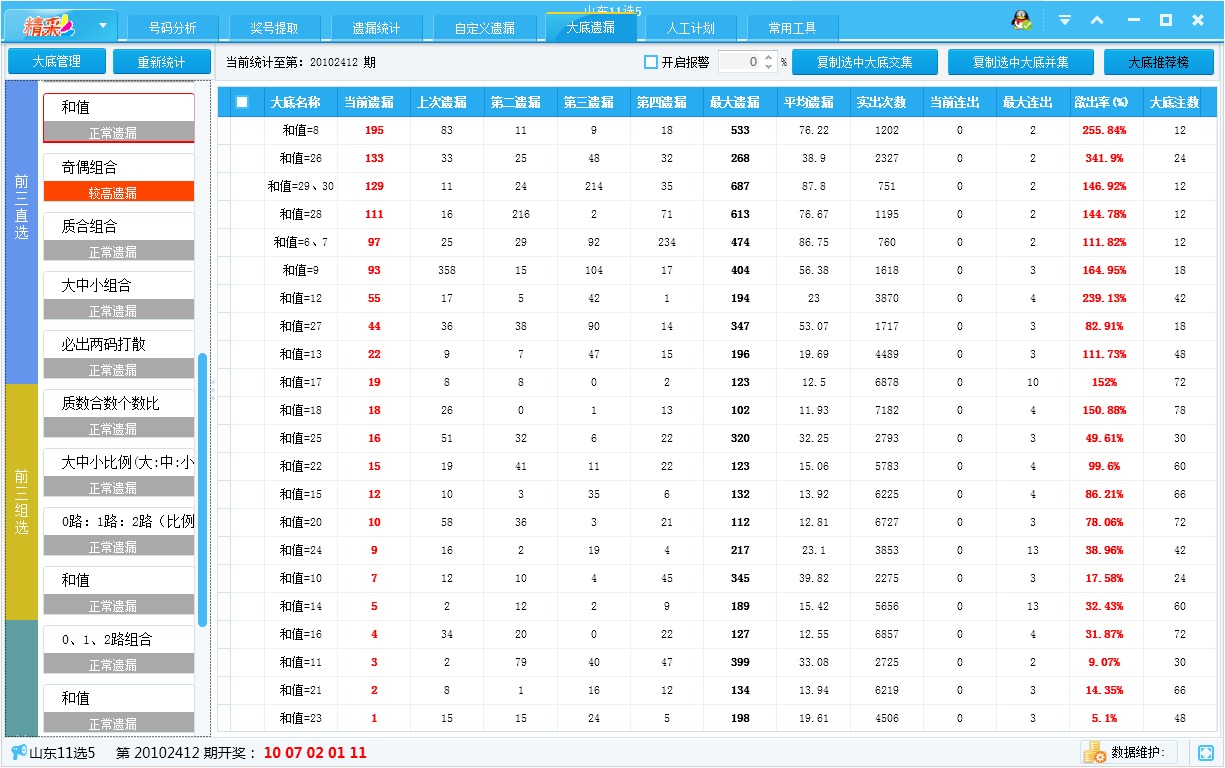
Task: Collapse the window via the up-chevron icon
Action: pyautogui.click(x=1096, y=18)
